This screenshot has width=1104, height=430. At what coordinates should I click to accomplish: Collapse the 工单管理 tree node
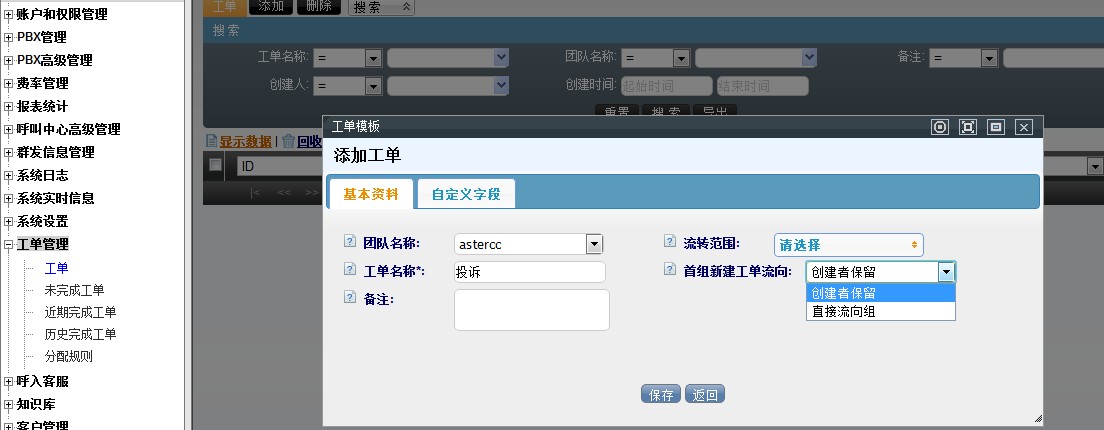point(8,245)
